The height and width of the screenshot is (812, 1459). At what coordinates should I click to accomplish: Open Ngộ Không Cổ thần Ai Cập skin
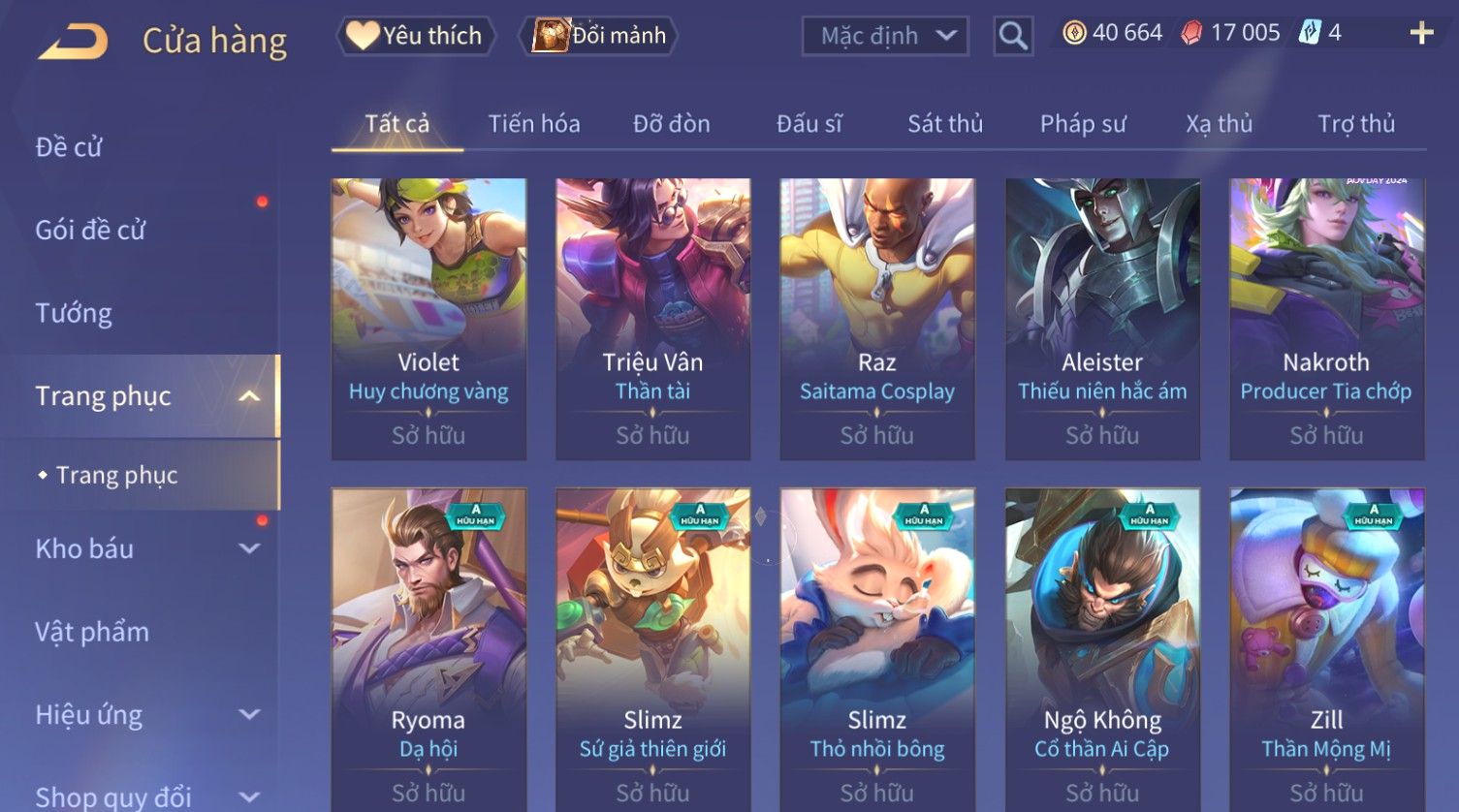(x=1102, y=649)
